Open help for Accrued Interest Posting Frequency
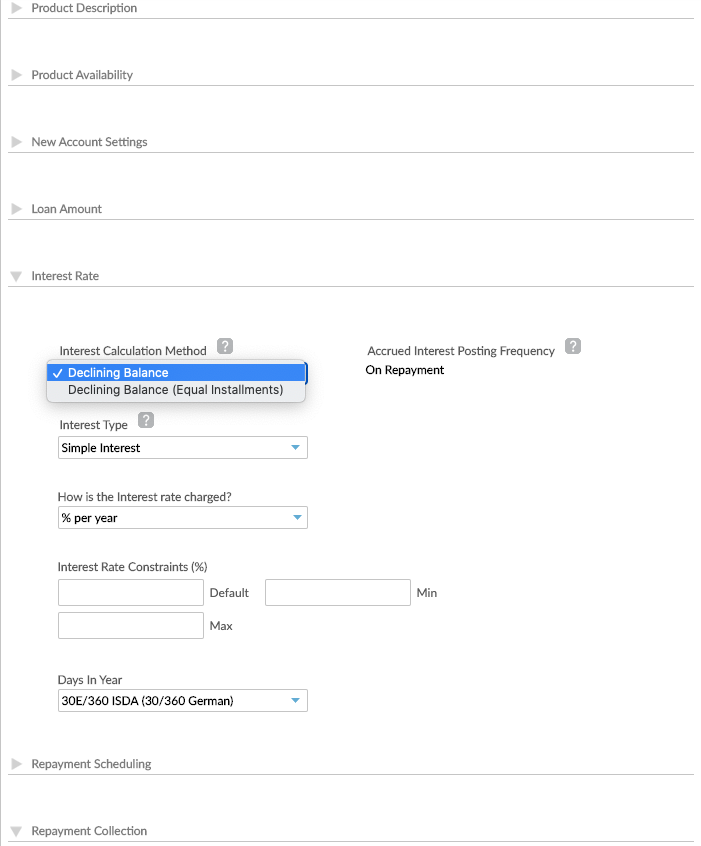Screen dimensions: 701x846 572,345
